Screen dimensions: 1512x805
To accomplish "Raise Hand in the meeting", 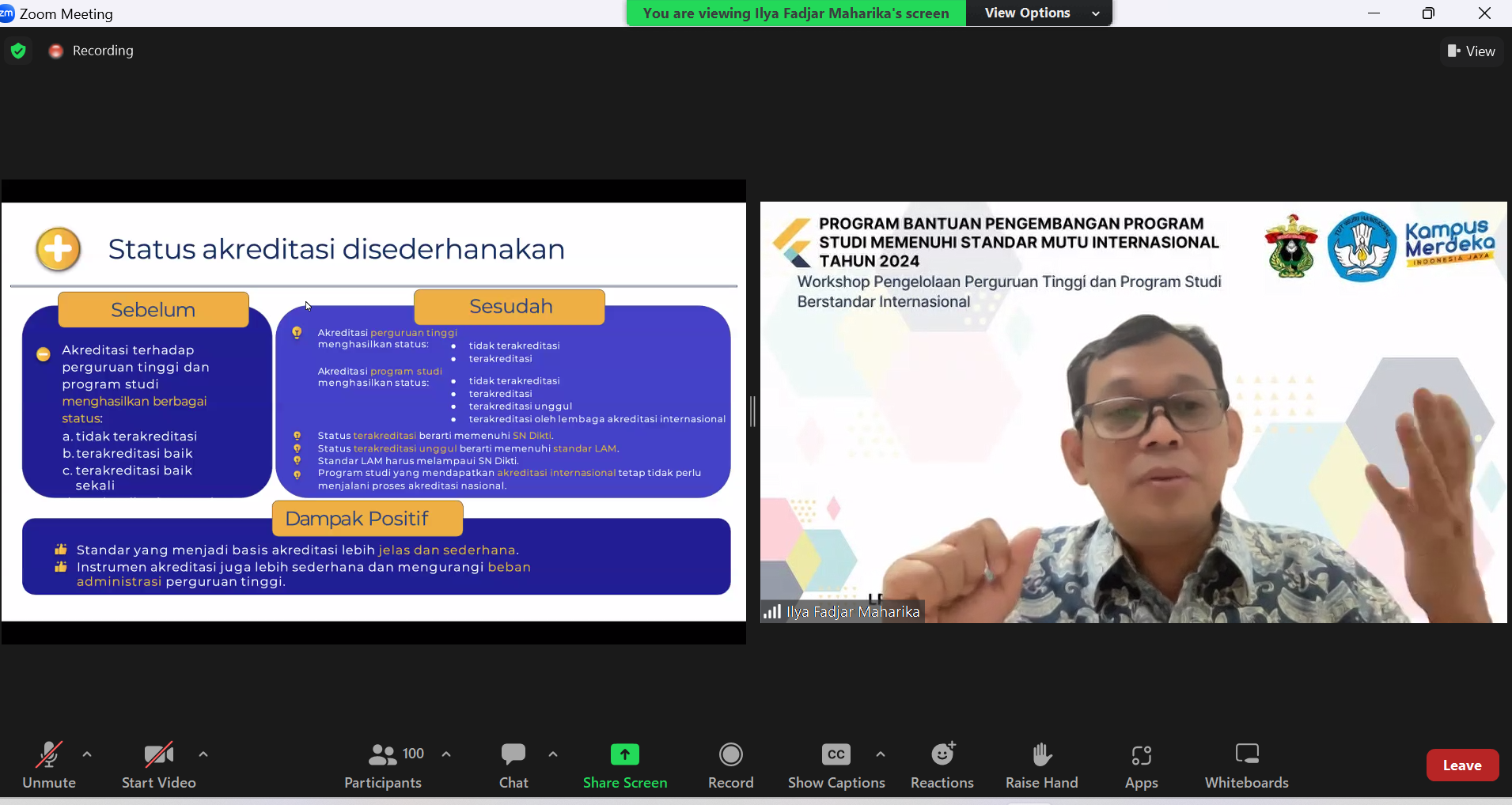I will [1041, 765].
